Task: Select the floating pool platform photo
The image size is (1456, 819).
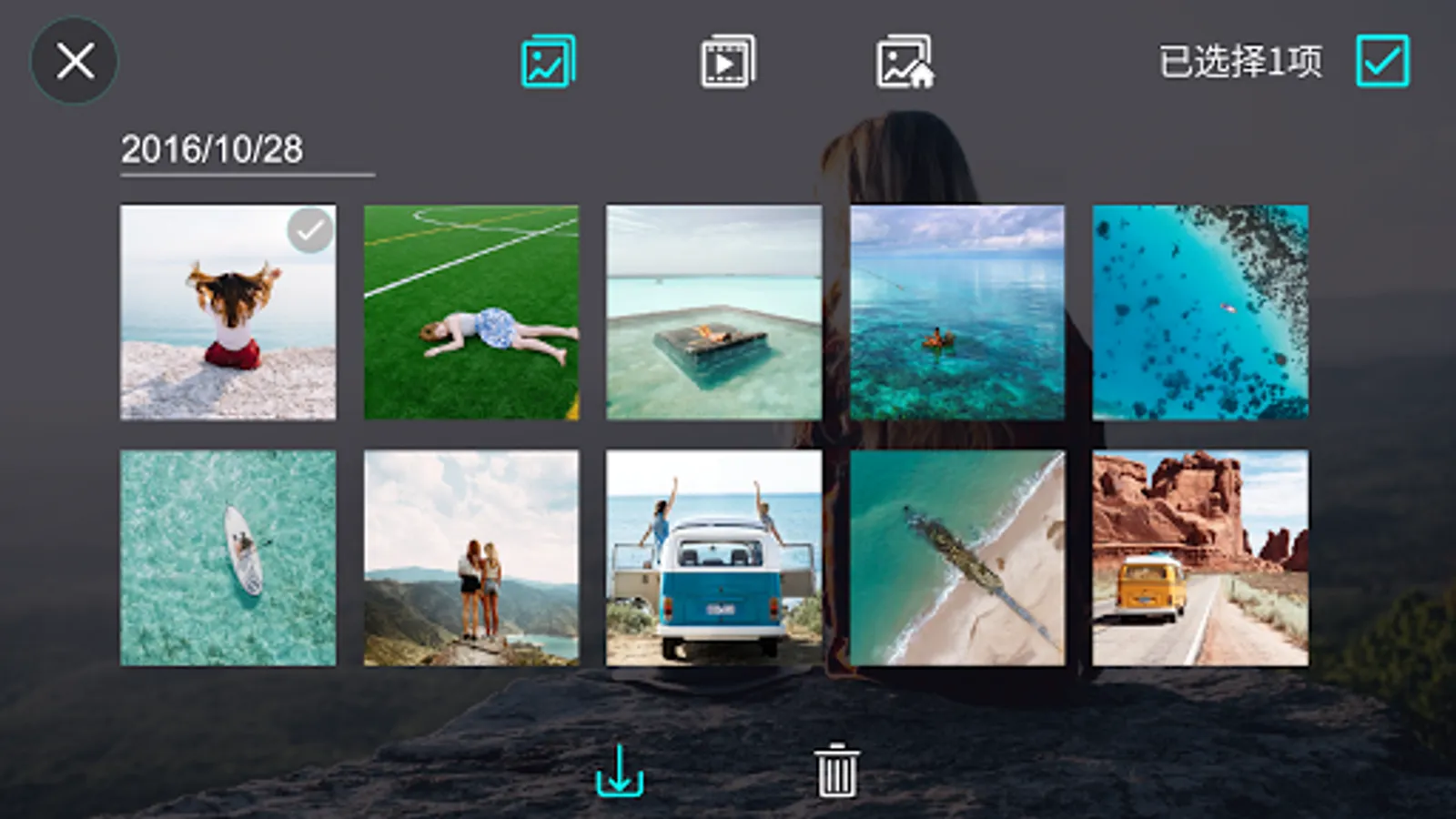Action: pyautogui.click(x=714, y=312)
